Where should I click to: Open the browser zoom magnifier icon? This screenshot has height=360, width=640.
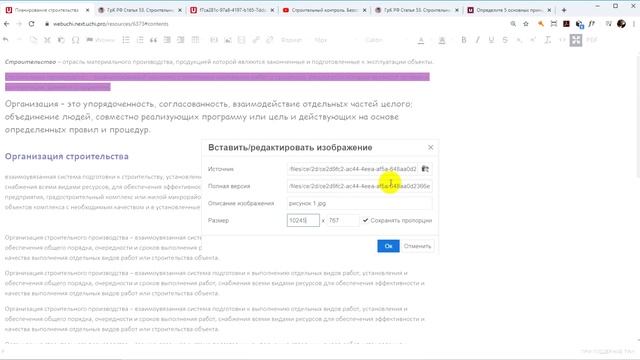click(x=513, y=24)
